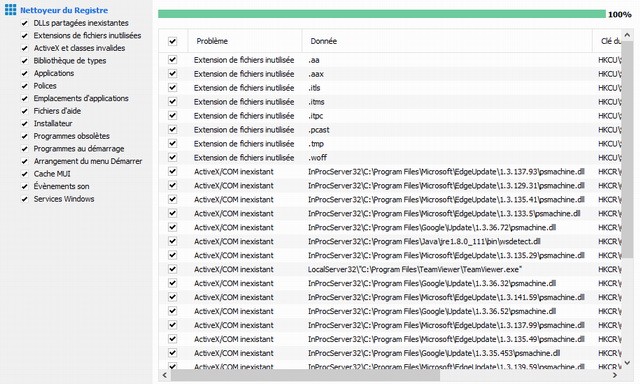
Task: Click the scan progress bar
Action: (382, 14)
